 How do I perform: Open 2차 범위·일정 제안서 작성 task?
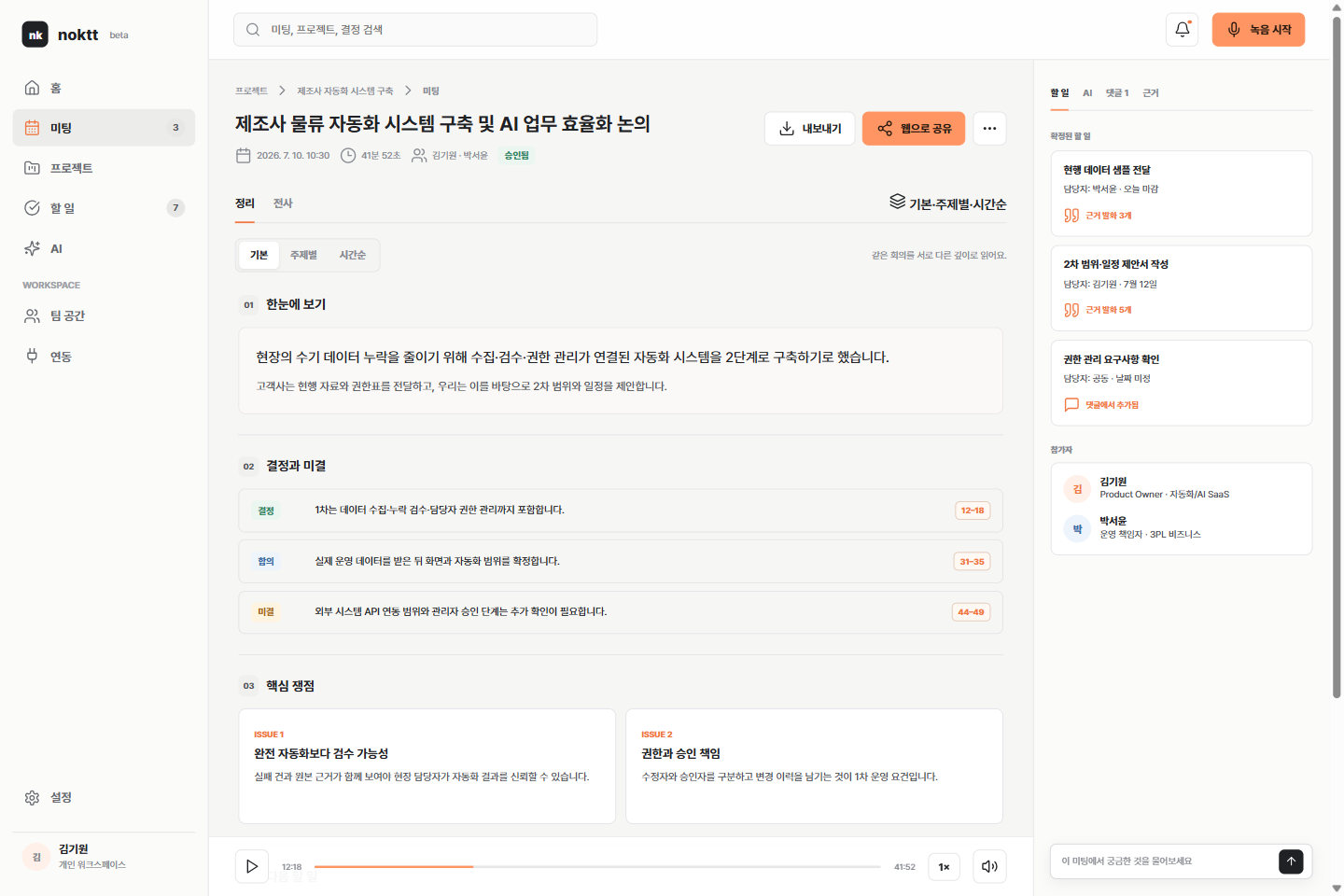(1182, 288)
